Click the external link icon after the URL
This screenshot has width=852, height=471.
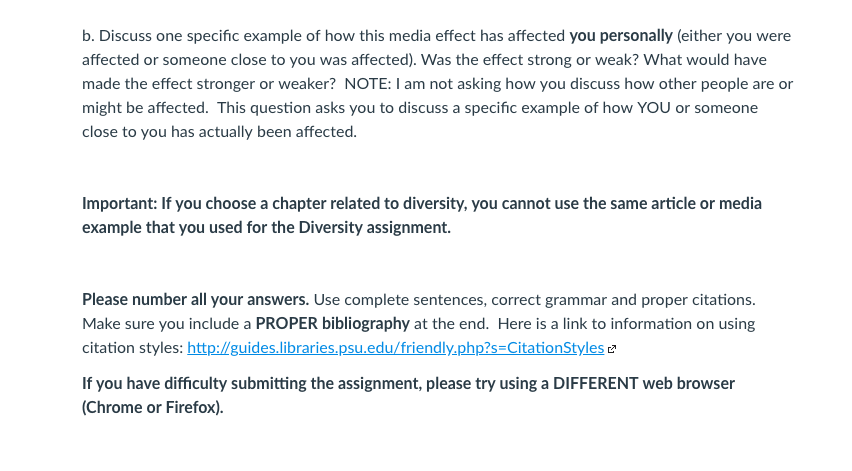coord(612,349)
